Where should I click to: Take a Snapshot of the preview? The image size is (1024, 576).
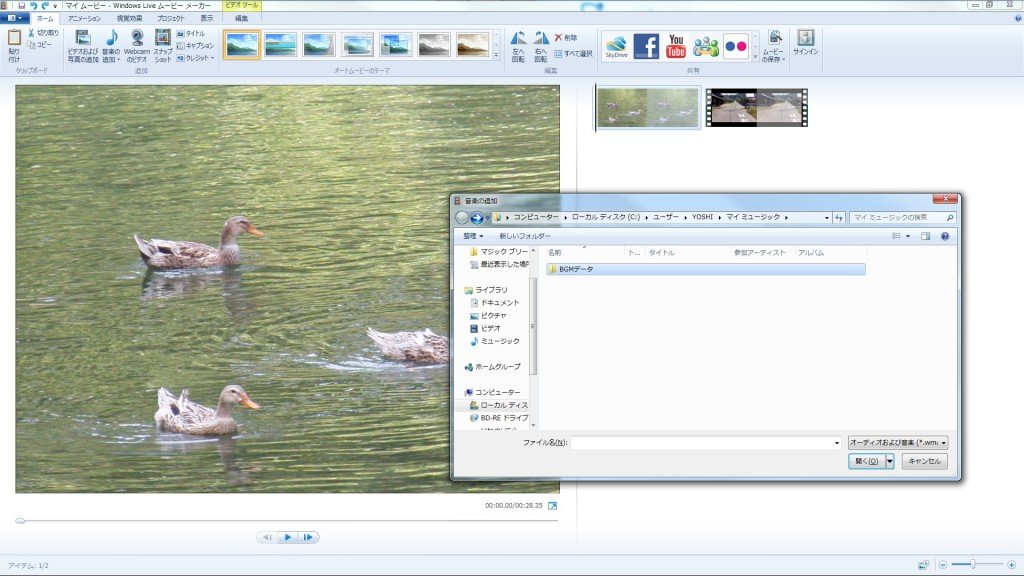[x=163, y=46]
